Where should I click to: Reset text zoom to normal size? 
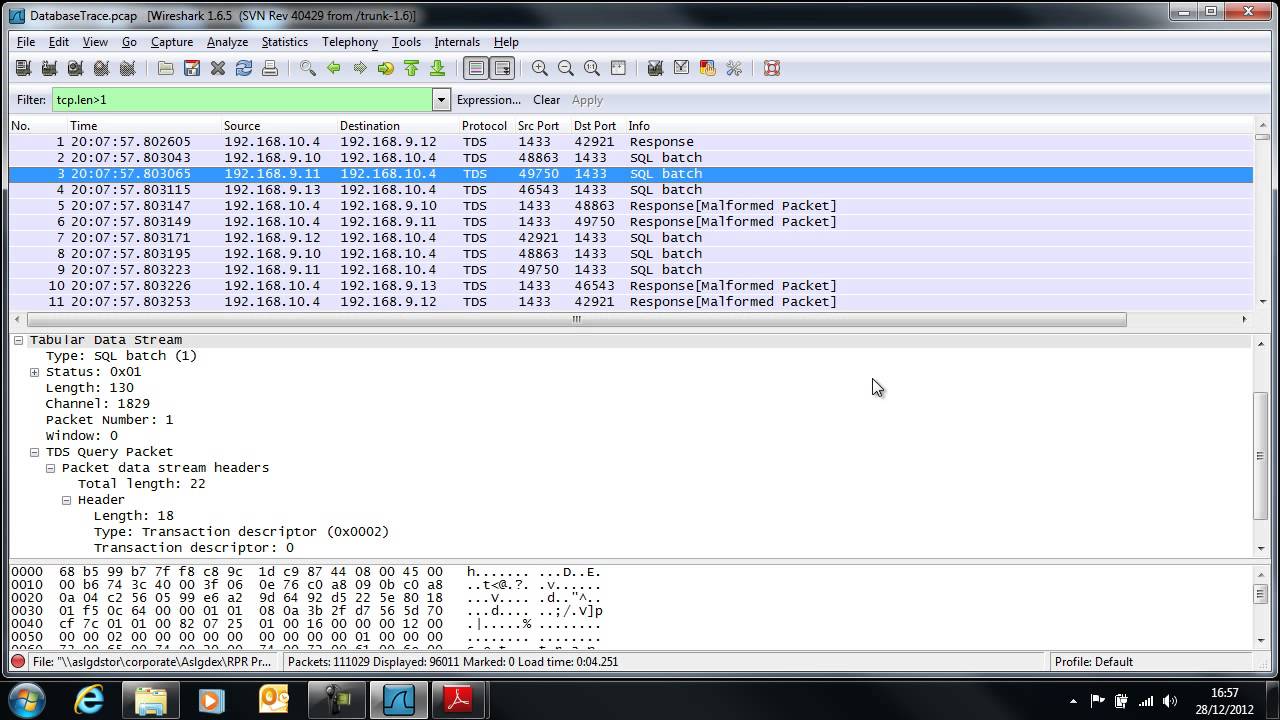click(x=592, y=68)
